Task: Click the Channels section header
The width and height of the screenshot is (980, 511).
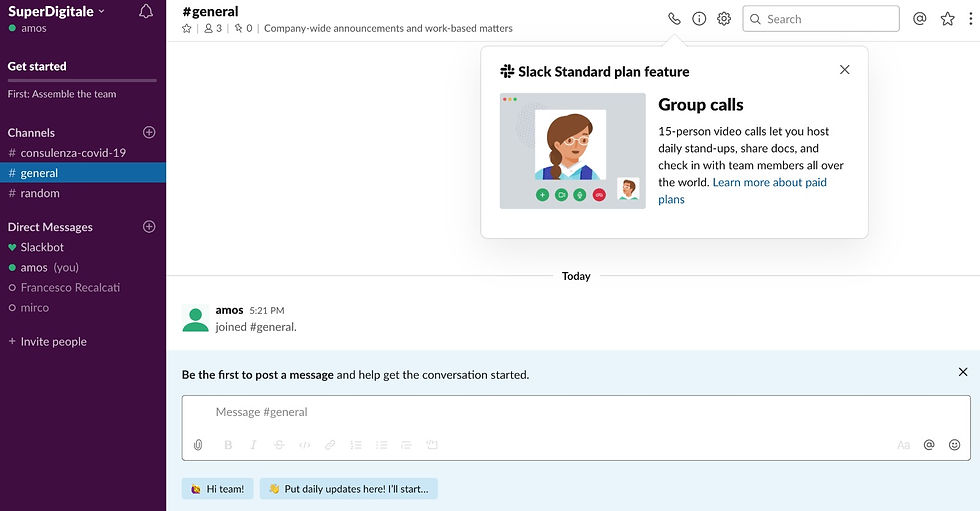Action: point(31,132)
